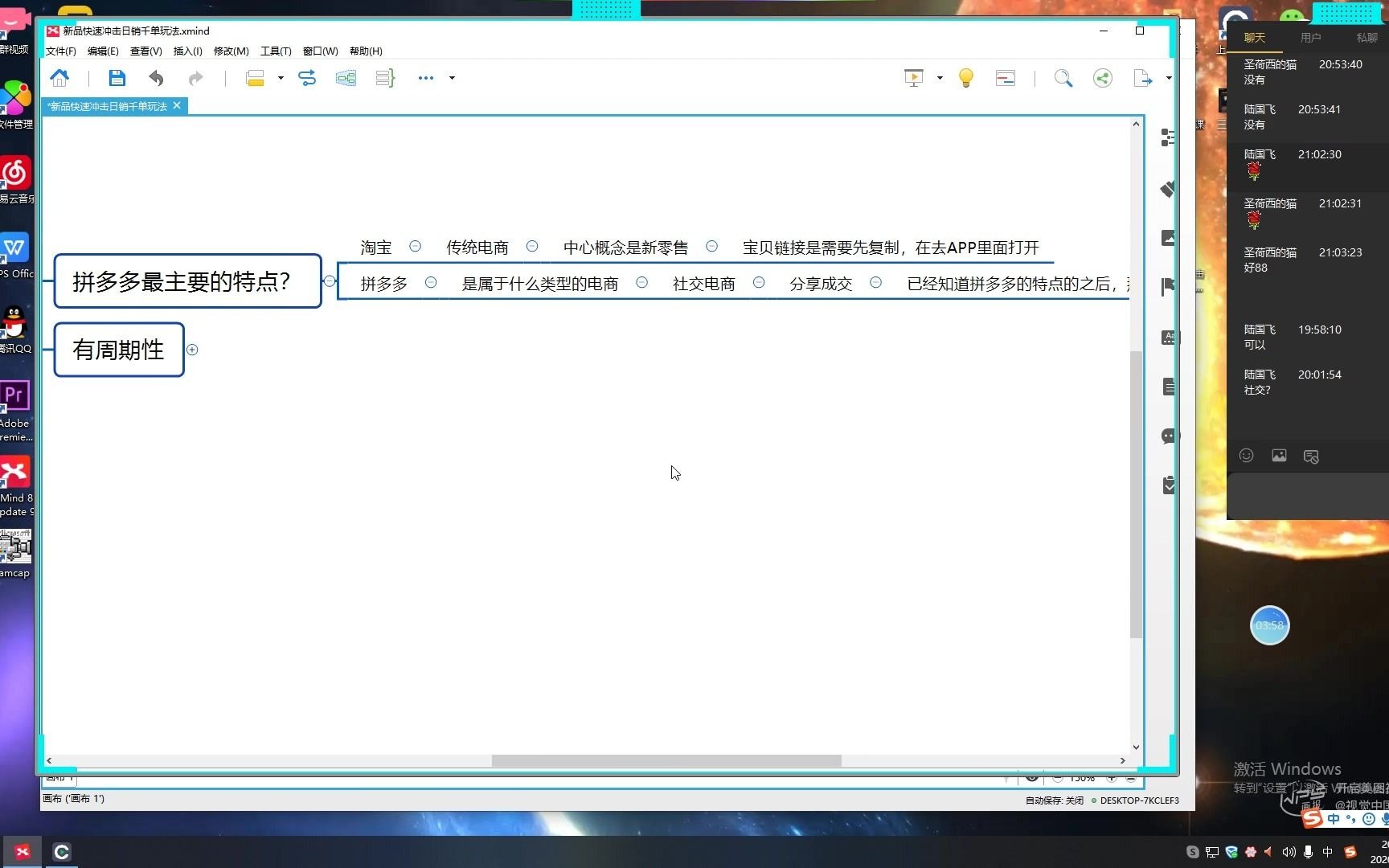Switch to 用户 tab in chat window
The height and width of the screenshot is (868, 1389).
coord(1311,38)
